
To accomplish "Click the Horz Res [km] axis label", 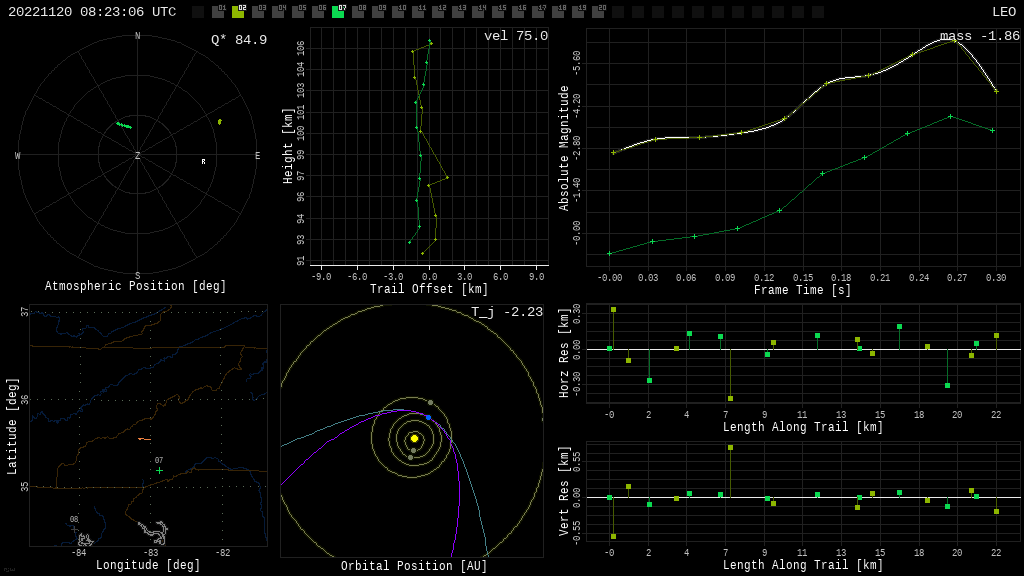I will [x=564, y=353].
